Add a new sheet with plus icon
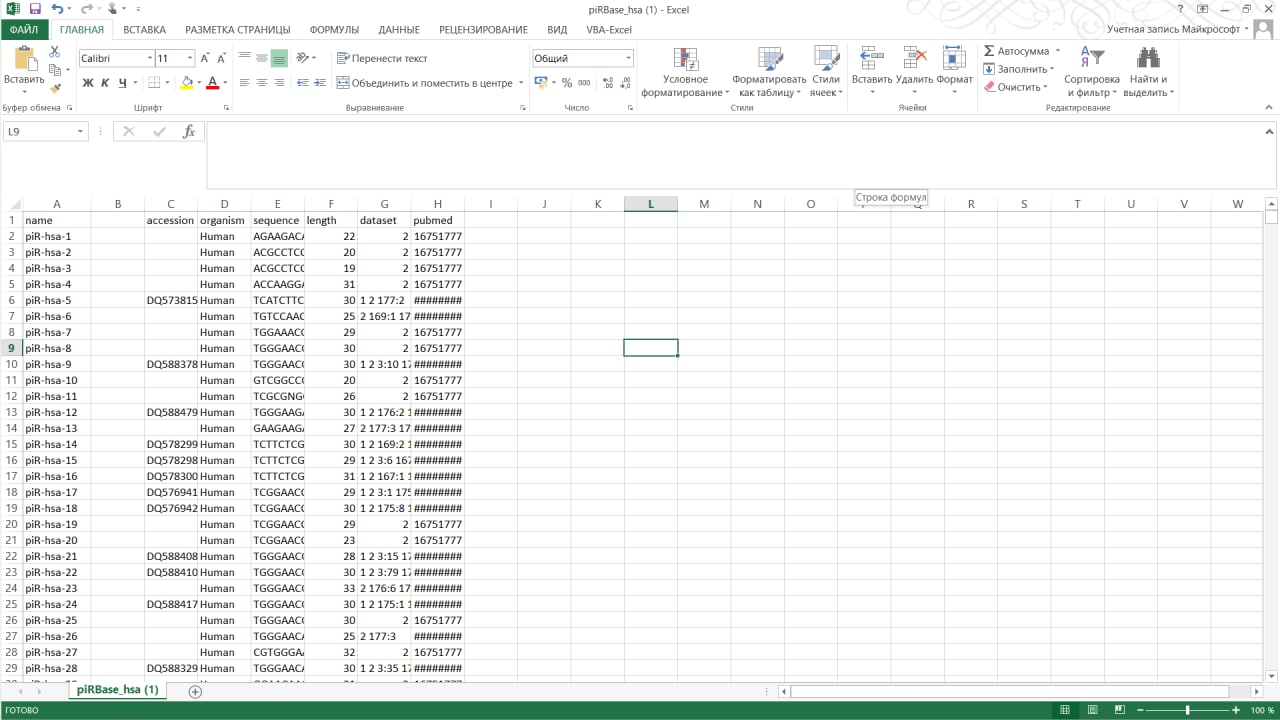1280x720 pixels. 195,691
